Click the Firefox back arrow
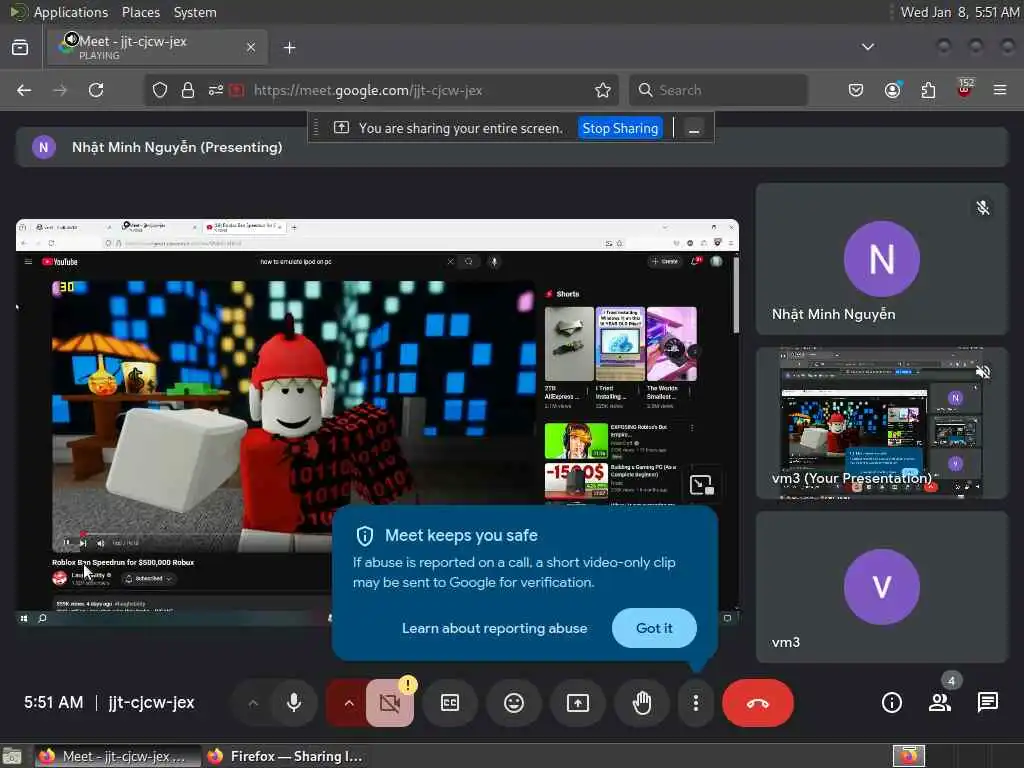Screen dimensions: 1024x768 [24, 90]
